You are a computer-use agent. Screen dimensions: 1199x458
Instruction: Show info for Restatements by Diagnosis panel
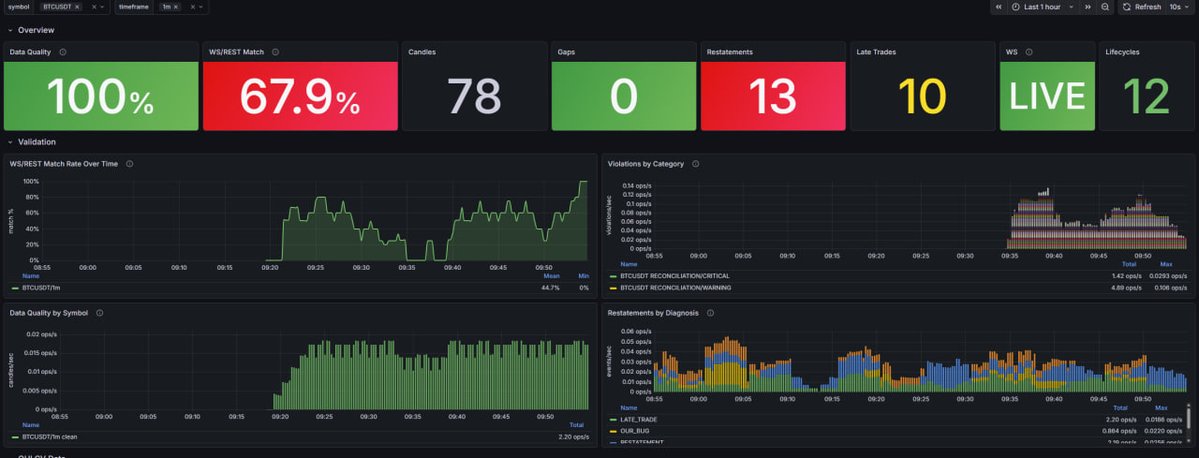point(710,313)
